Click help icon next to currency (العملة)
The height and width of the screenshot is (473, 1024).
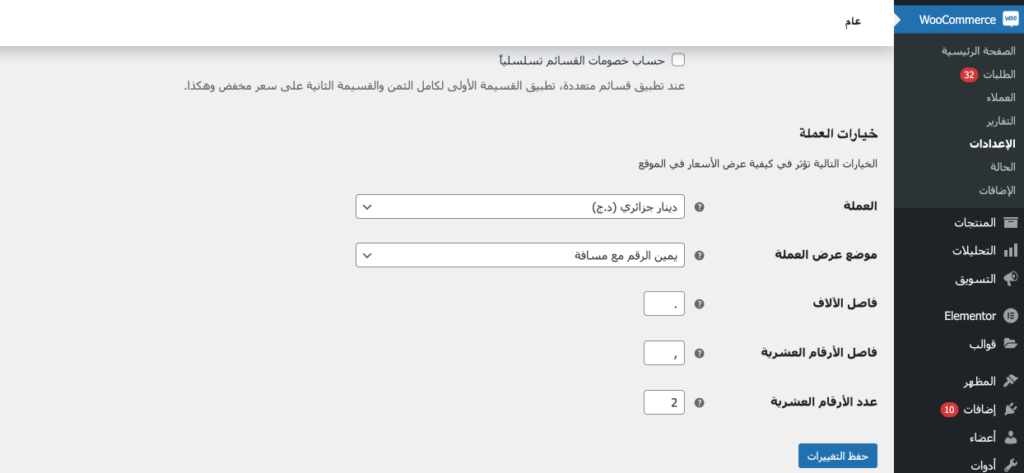pos(699,207)
